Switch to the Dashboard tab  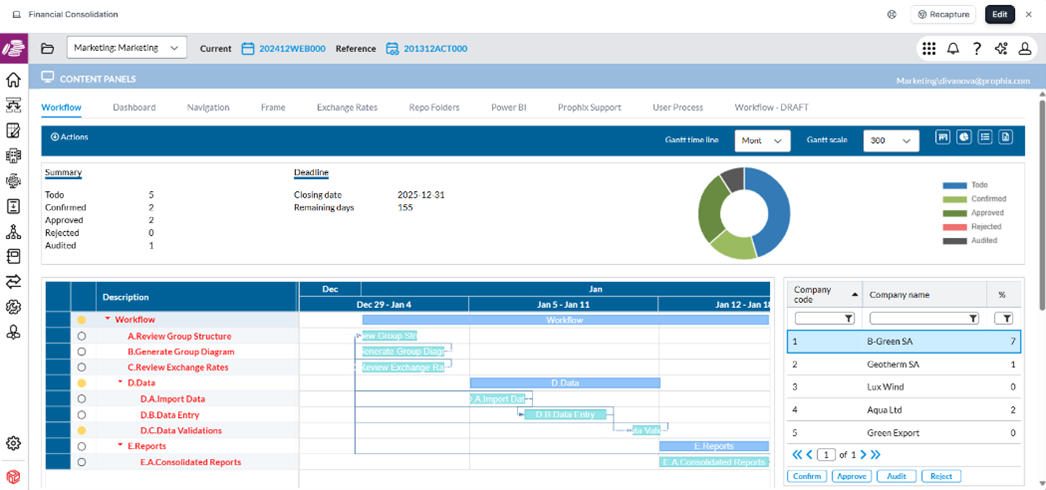point(134,107)
